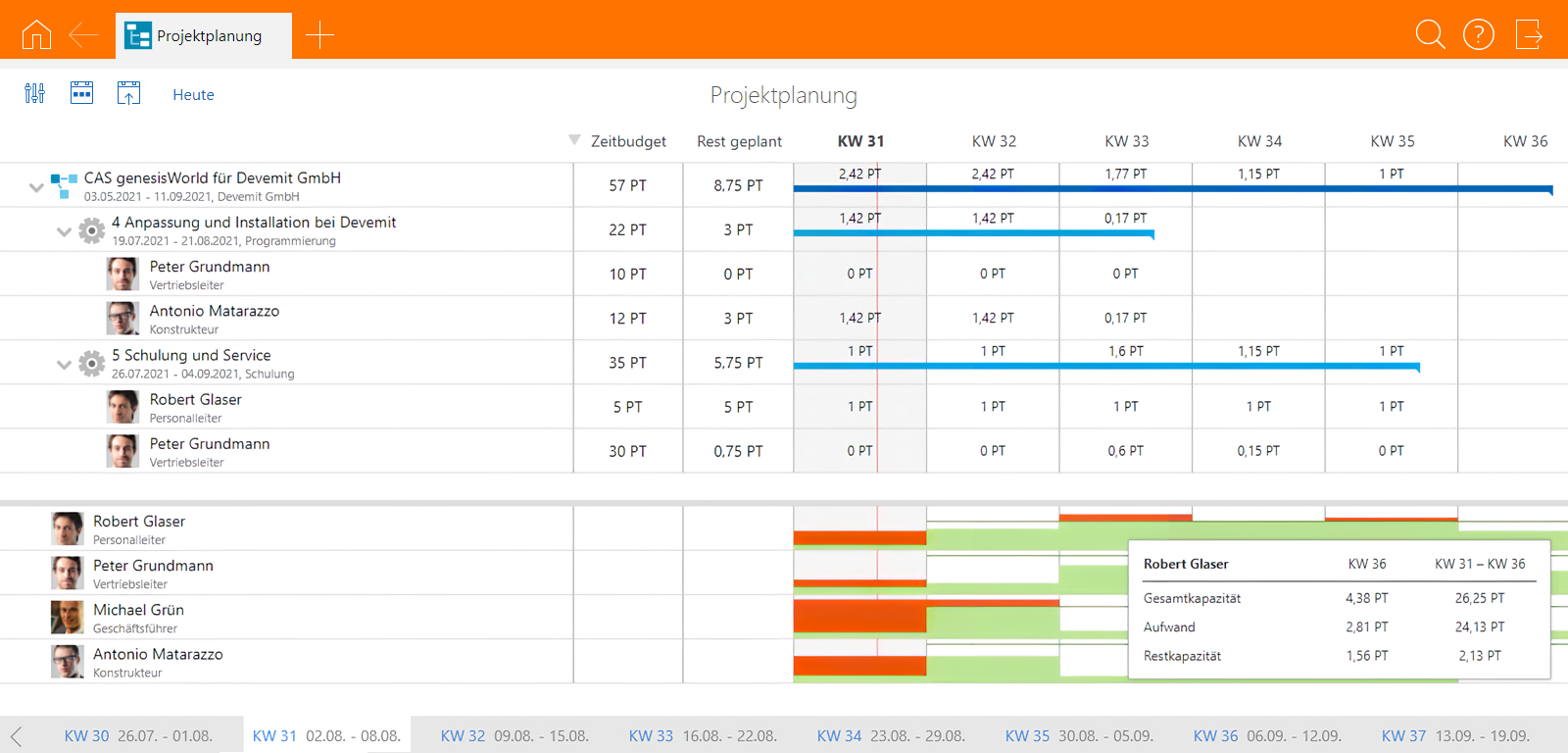Click the Zeitbudget column header
Viewport: 1568px width, 753px height.
tap(628, 141)
